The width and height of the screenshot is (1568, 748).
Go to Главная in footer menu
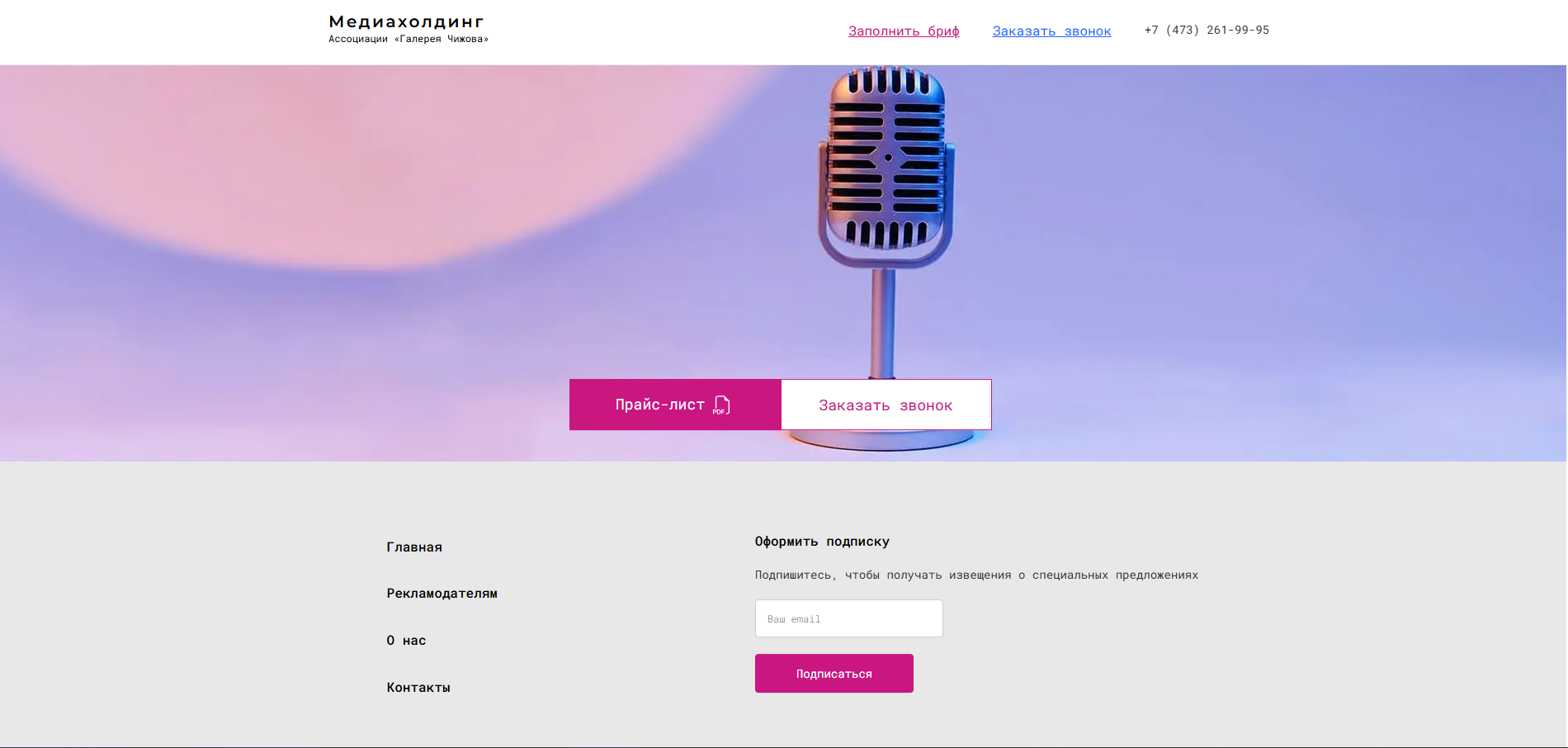coord(414,547)
